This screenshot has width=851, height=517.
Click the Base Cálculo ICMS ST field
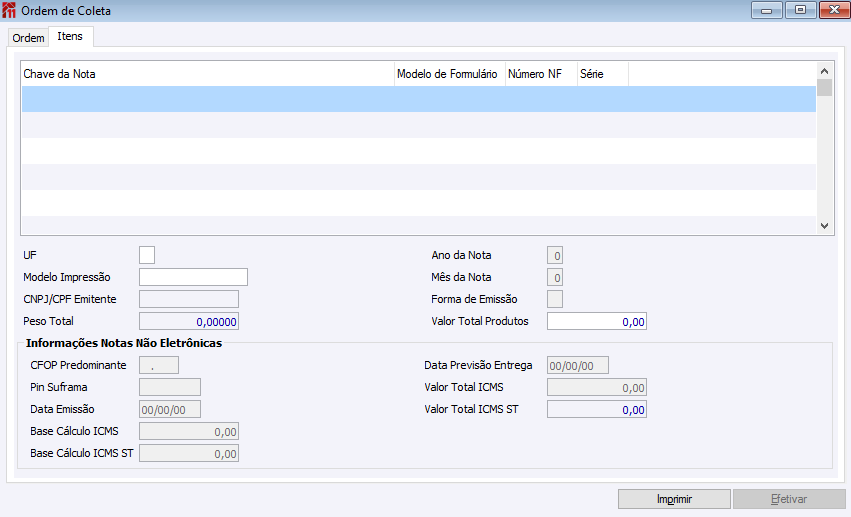pyautogui.click(x=189, y=454)
